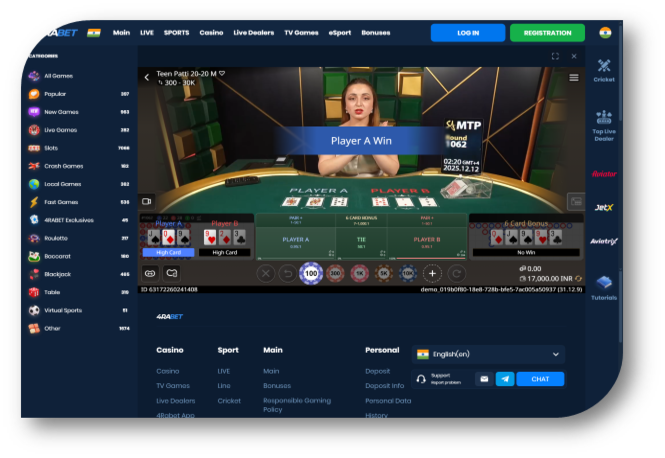Viewport: 665px width, 458px height.
Task: Click the LOG IN button
Action: [x=468, y=33]
